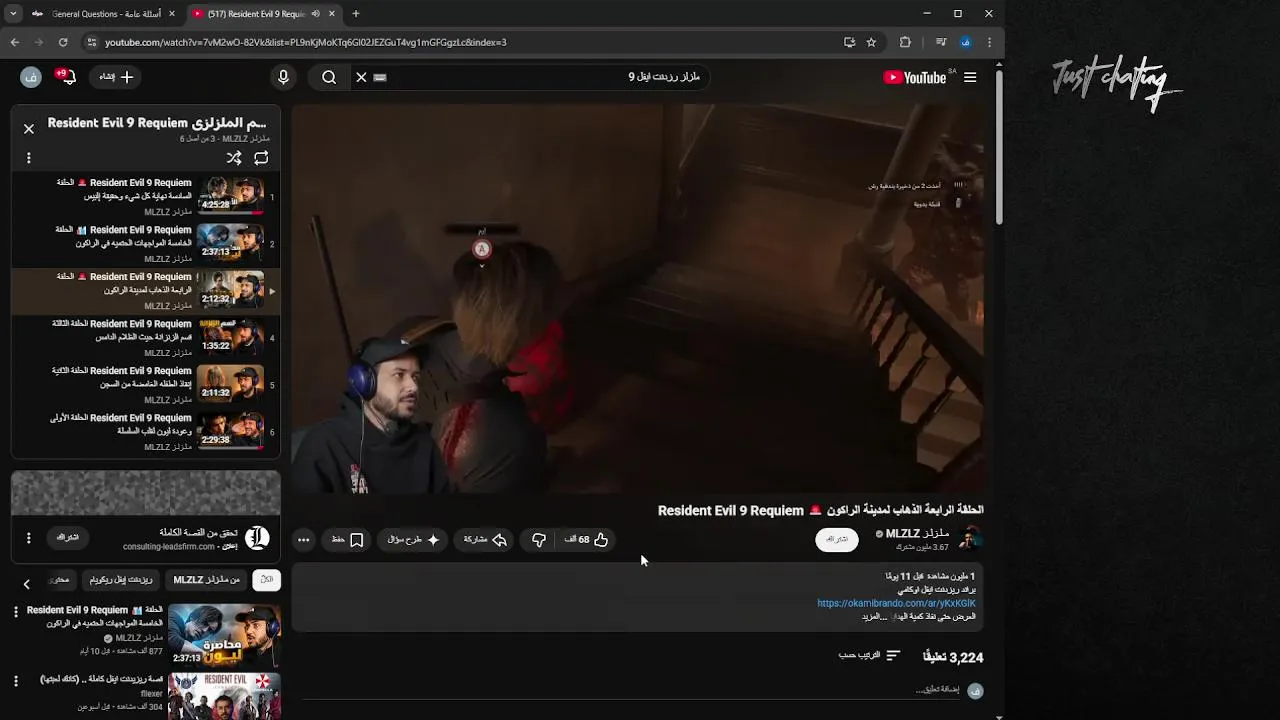Mute the YouTube tab via speaker icon
This screenshot has height=720, width=1280.
315,14
